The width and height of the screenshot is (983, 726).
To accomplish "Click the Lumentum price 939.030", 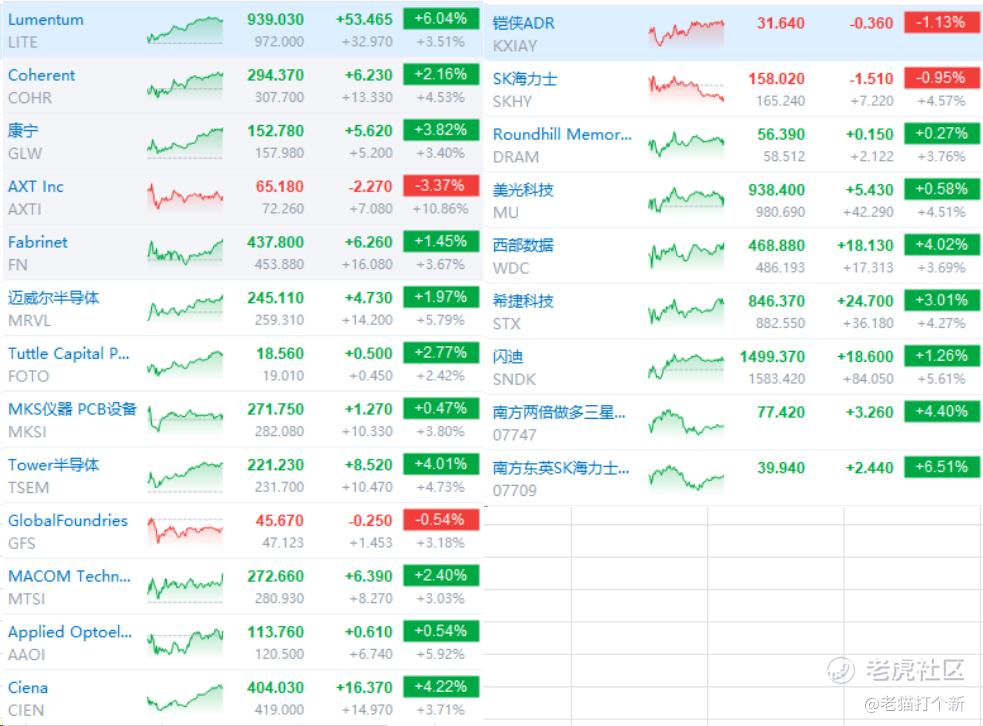I will [275, 19].
